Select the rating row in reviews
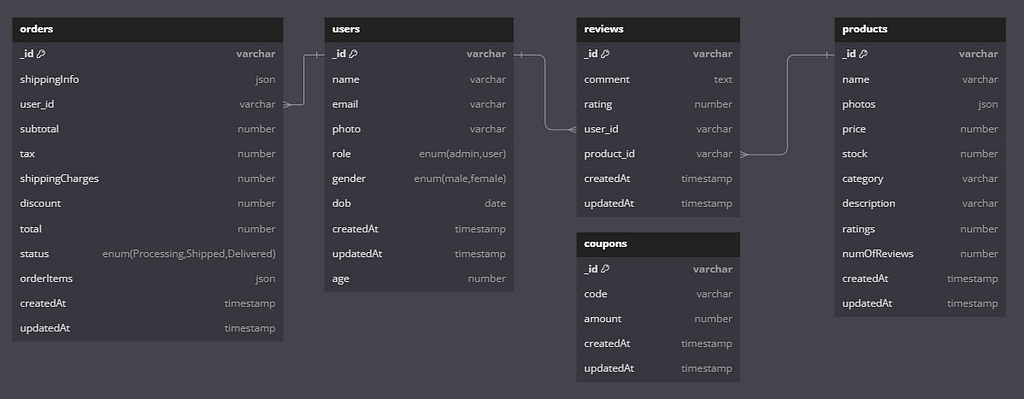 658,104
